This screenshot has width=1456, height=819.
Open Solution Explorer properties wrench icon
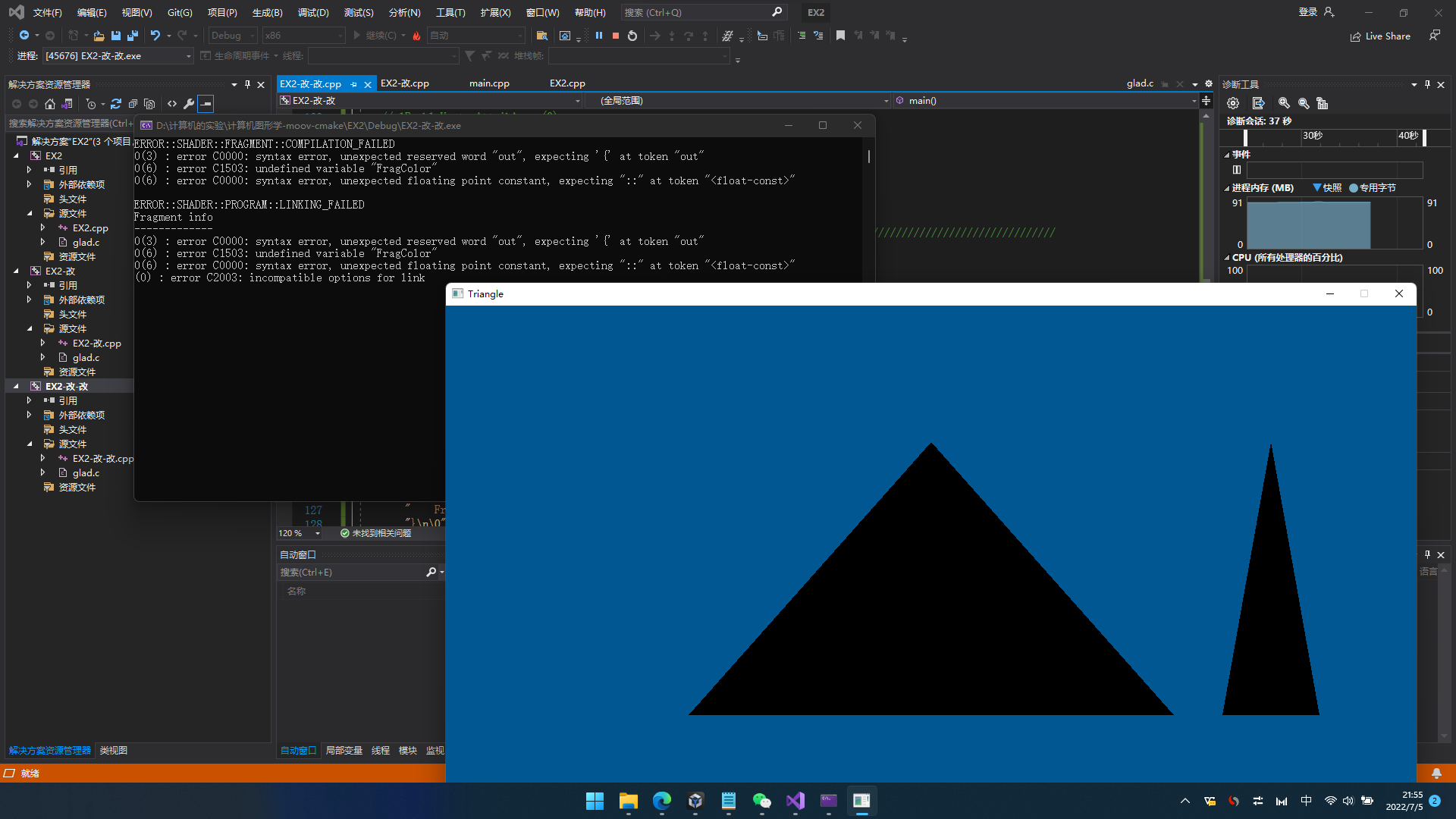[x=189, y=104]
